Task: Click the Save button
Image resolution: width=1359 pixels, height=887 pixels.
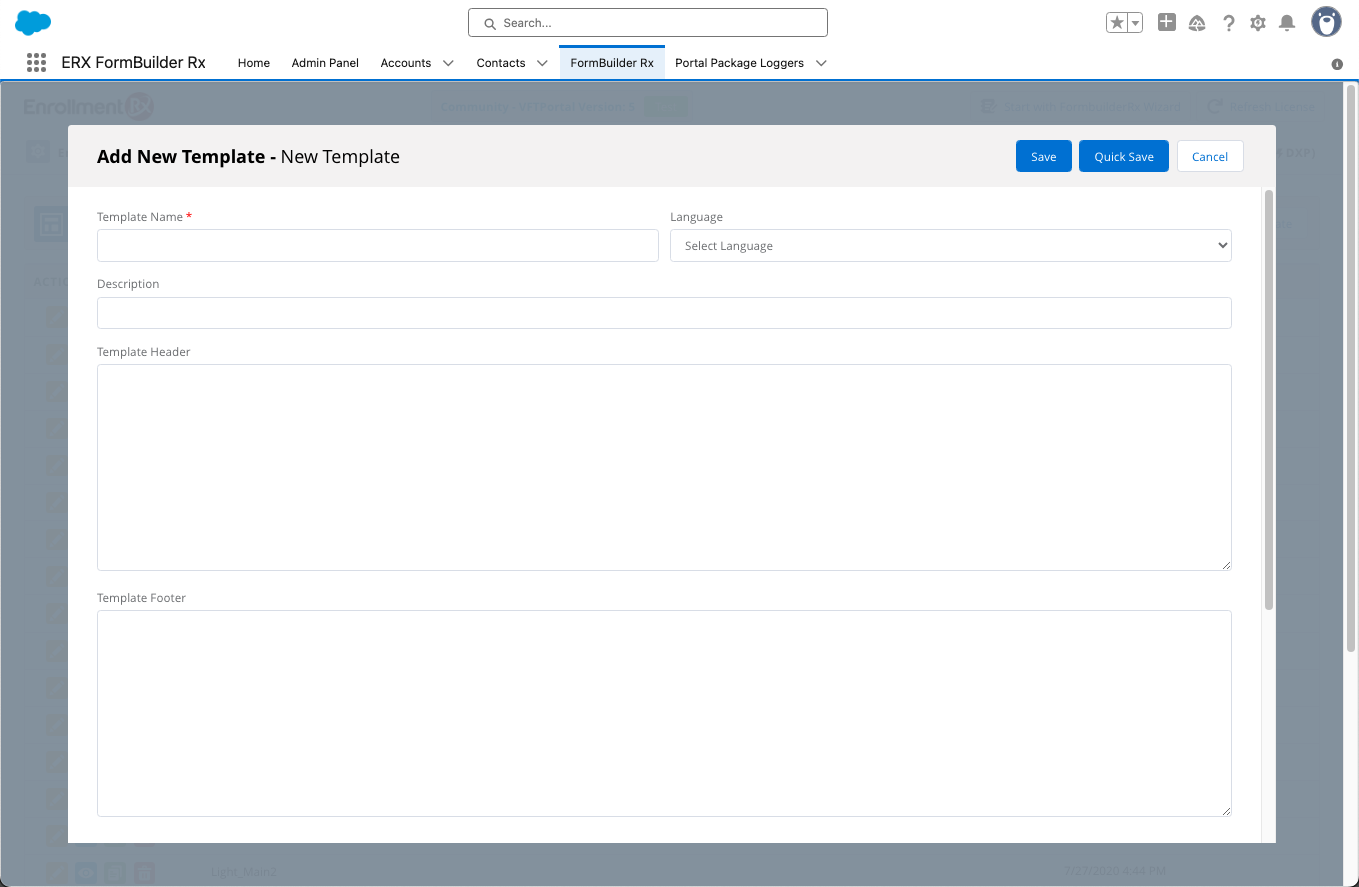Action: tap(1043, 157)
